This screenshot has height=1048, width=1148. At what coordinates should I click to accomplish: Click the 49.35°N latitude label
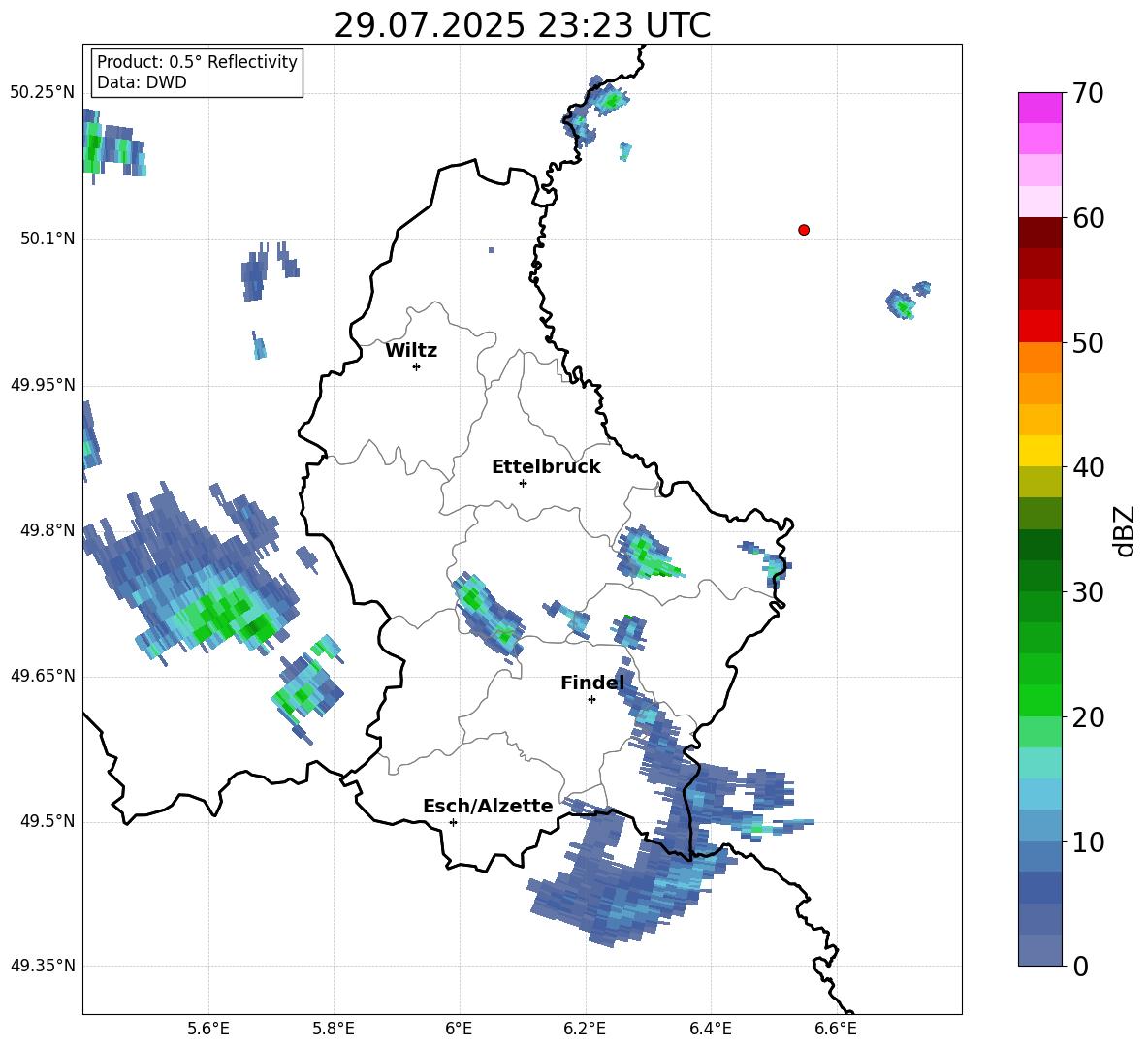click(x=42, y=966)
